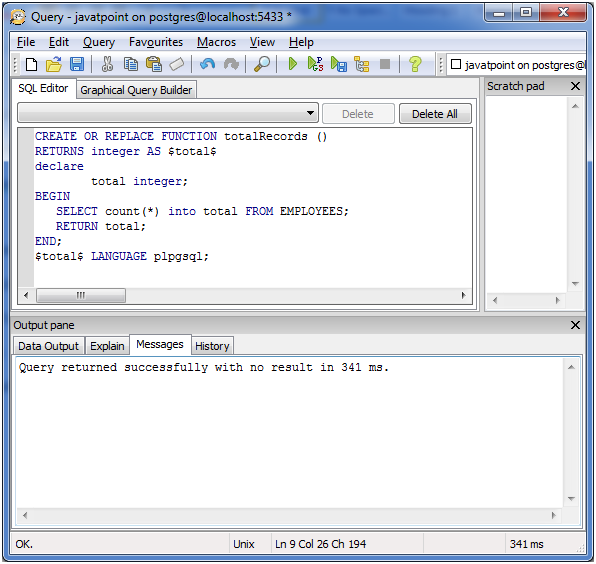Click the 'CREATE OR REPLACE FUNCTION' line
Viewport: 596px width, 564px height.
[x=181, y=136]
